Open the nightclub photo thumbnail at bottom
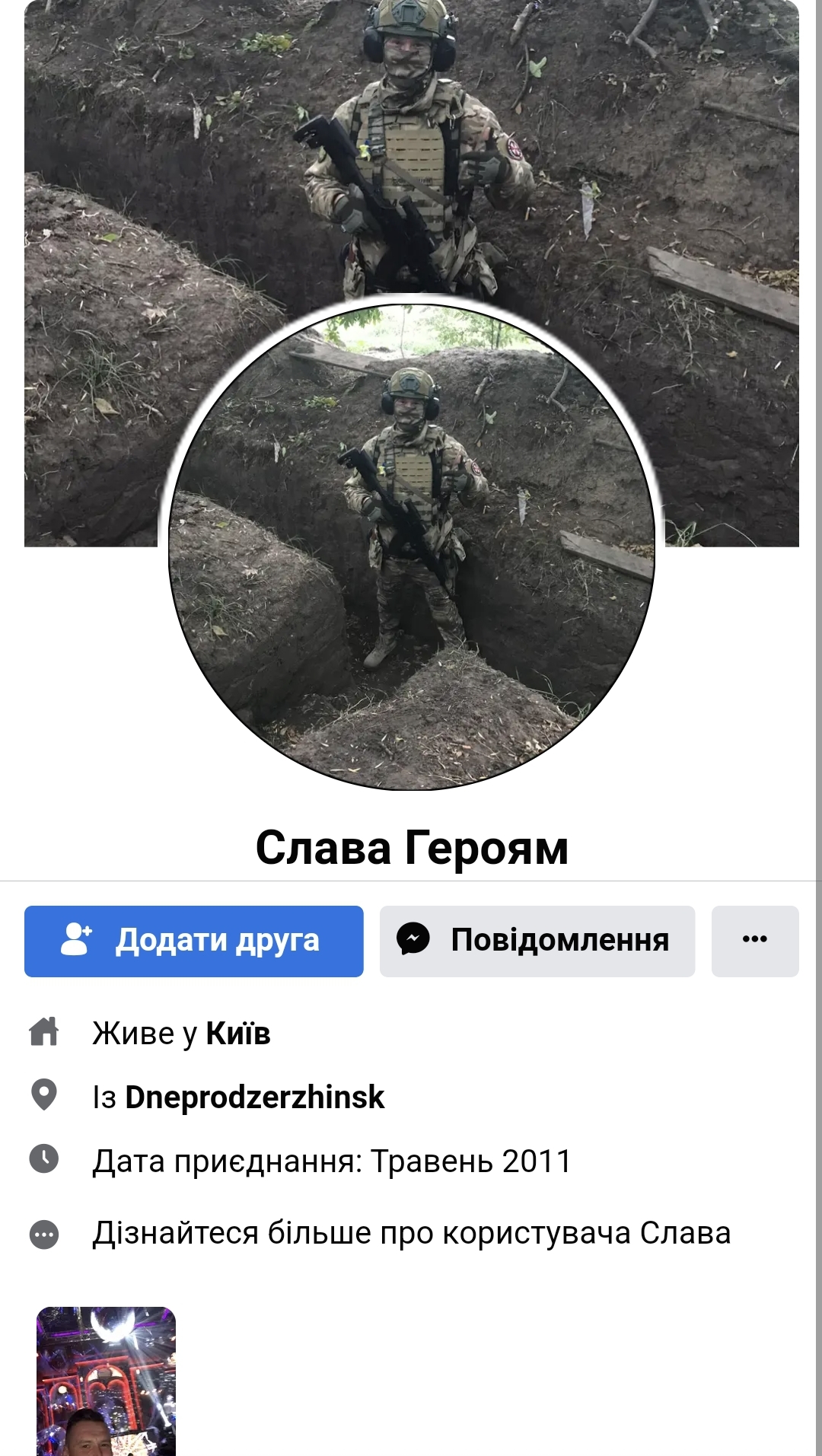Viewport: 822px width, 1456px height. pos(106,1381)
